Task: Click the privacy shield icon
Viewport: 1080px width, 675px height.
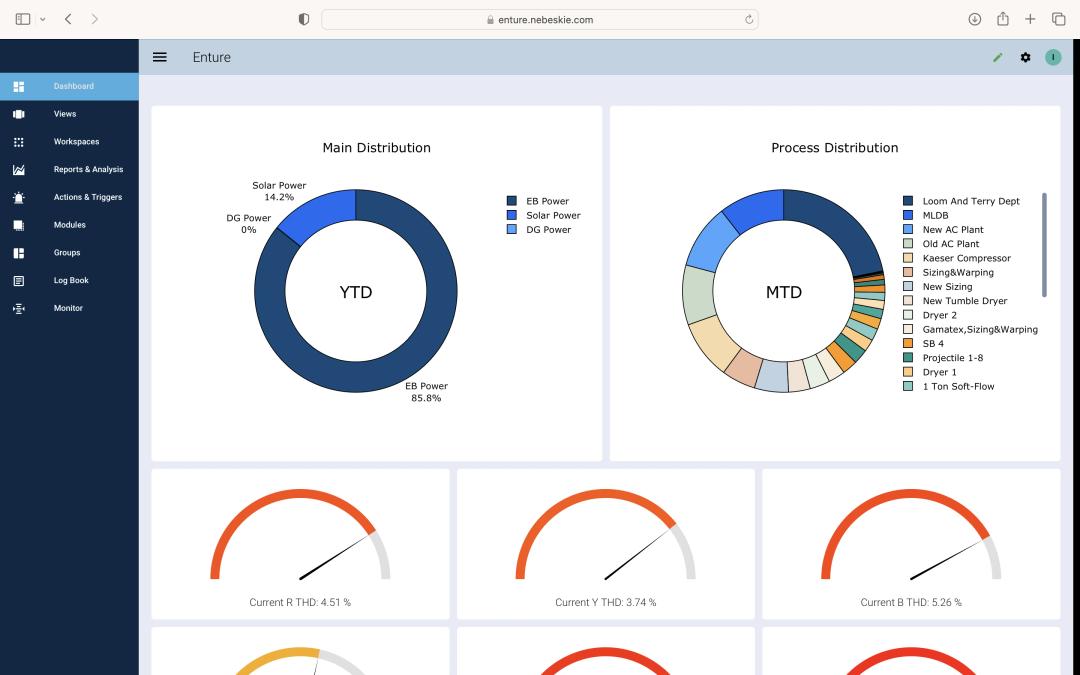Action: 304,19
